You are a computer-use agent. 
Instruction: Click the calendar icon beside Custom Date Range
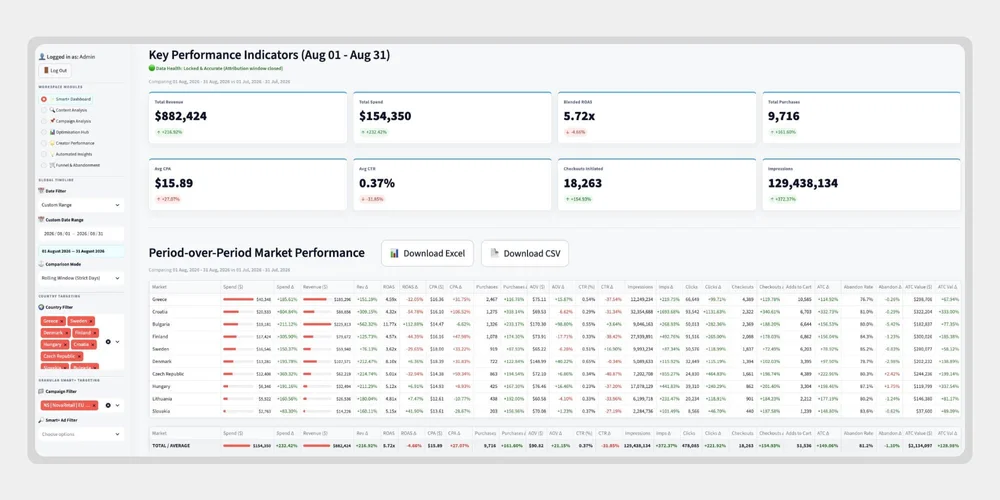[x=41, y=219]
